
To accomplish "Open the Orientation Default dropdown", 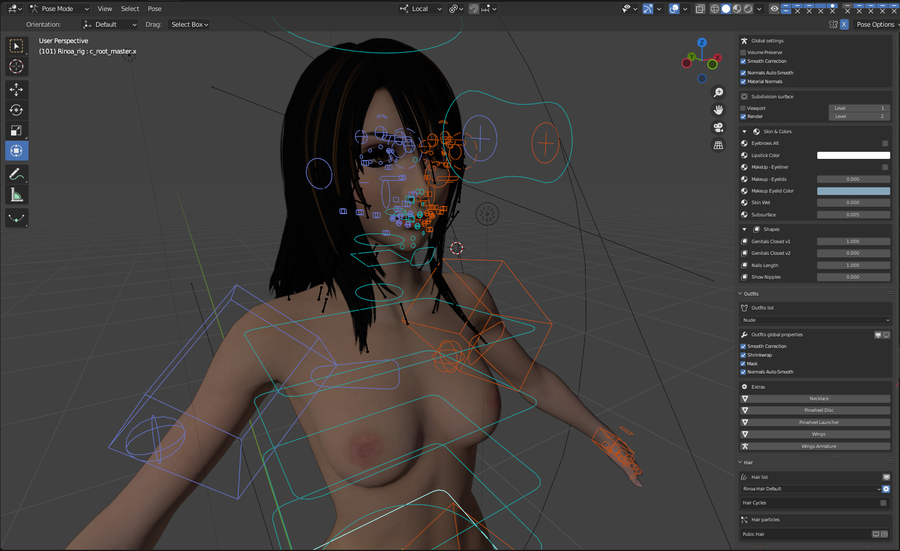I will [x=110, y=24].
